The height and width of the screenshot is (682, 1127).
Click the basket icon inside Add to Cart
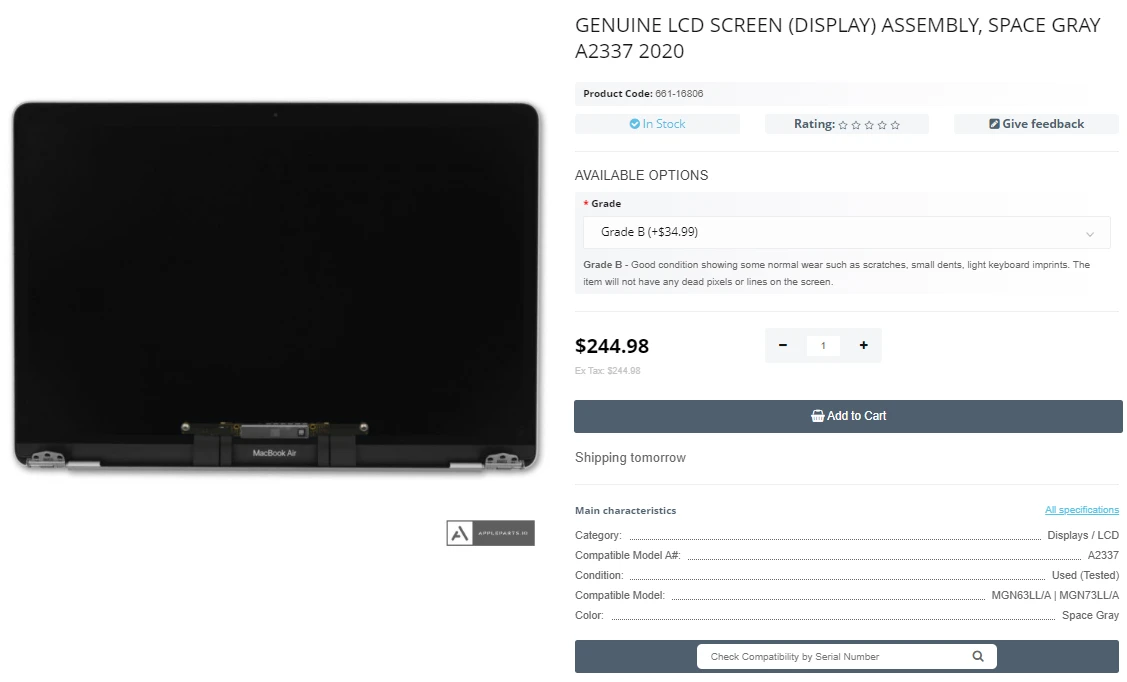point(819,416)
